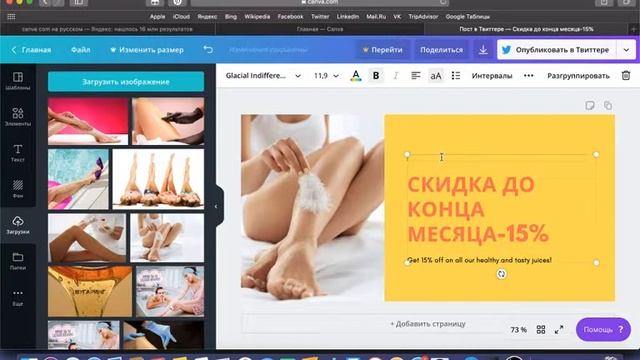Open the Файл menu
The image size is (640, 360).
pos(80,50)
